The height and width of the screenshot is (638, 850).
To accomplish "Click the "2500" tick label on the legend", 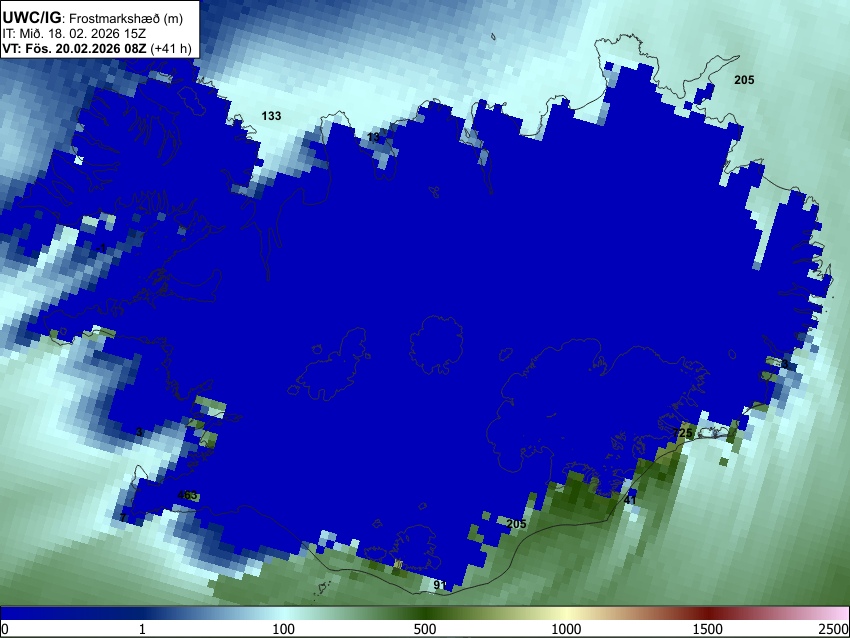I will pos(834,629).
